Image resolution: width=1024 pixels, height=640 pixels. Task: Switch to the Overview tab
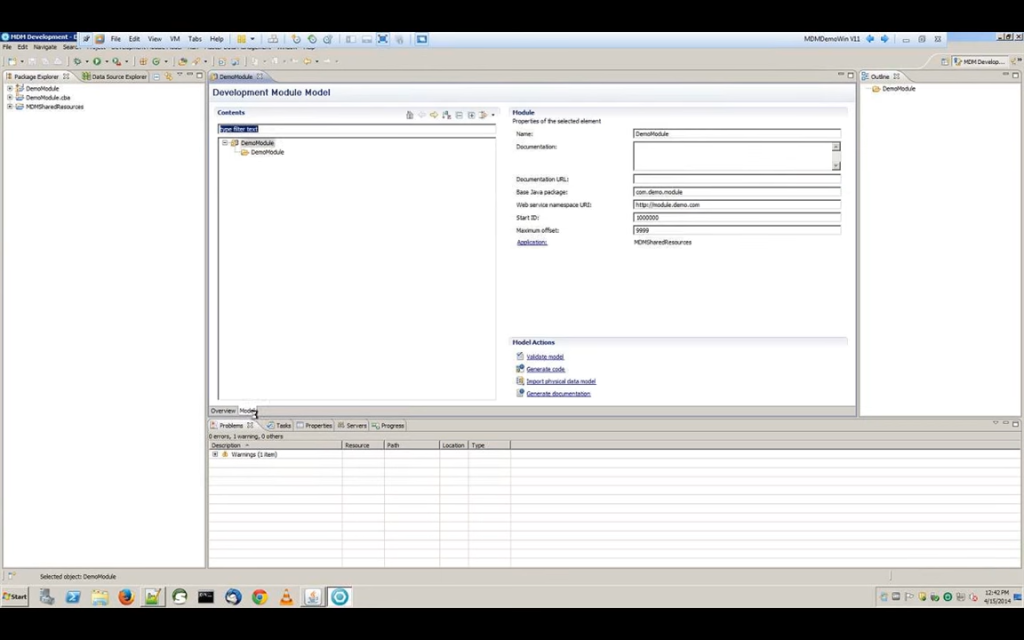pyautogui.click(x=223, y=410)
